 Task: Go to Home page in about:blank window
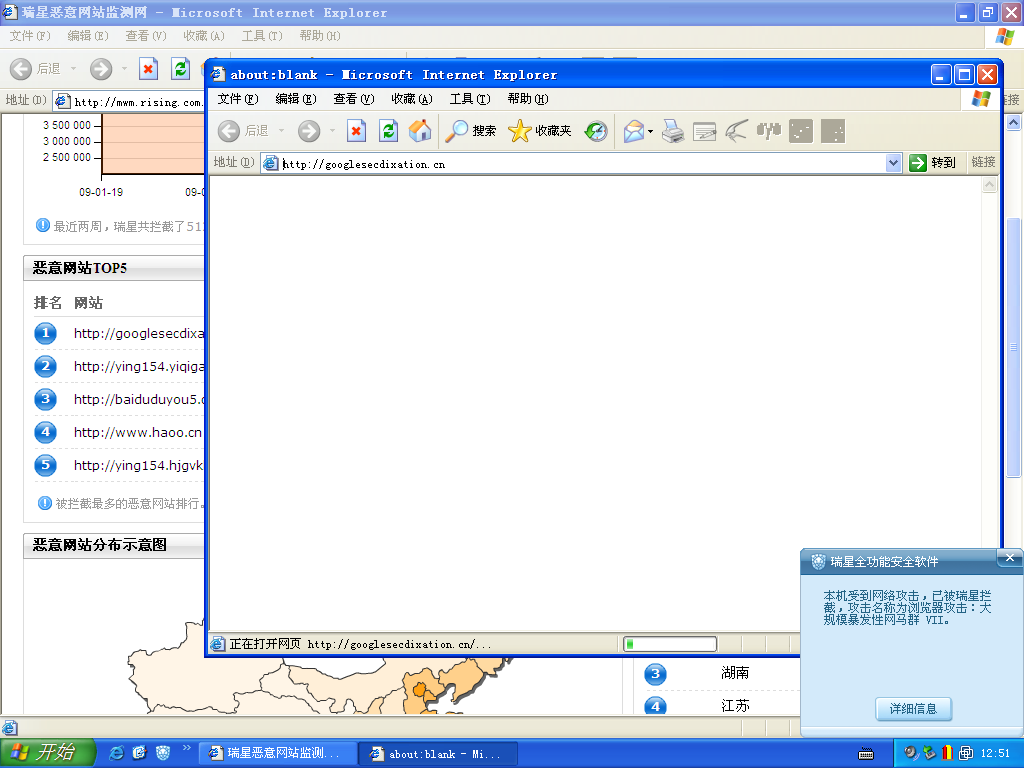click(x=420, y=131)
